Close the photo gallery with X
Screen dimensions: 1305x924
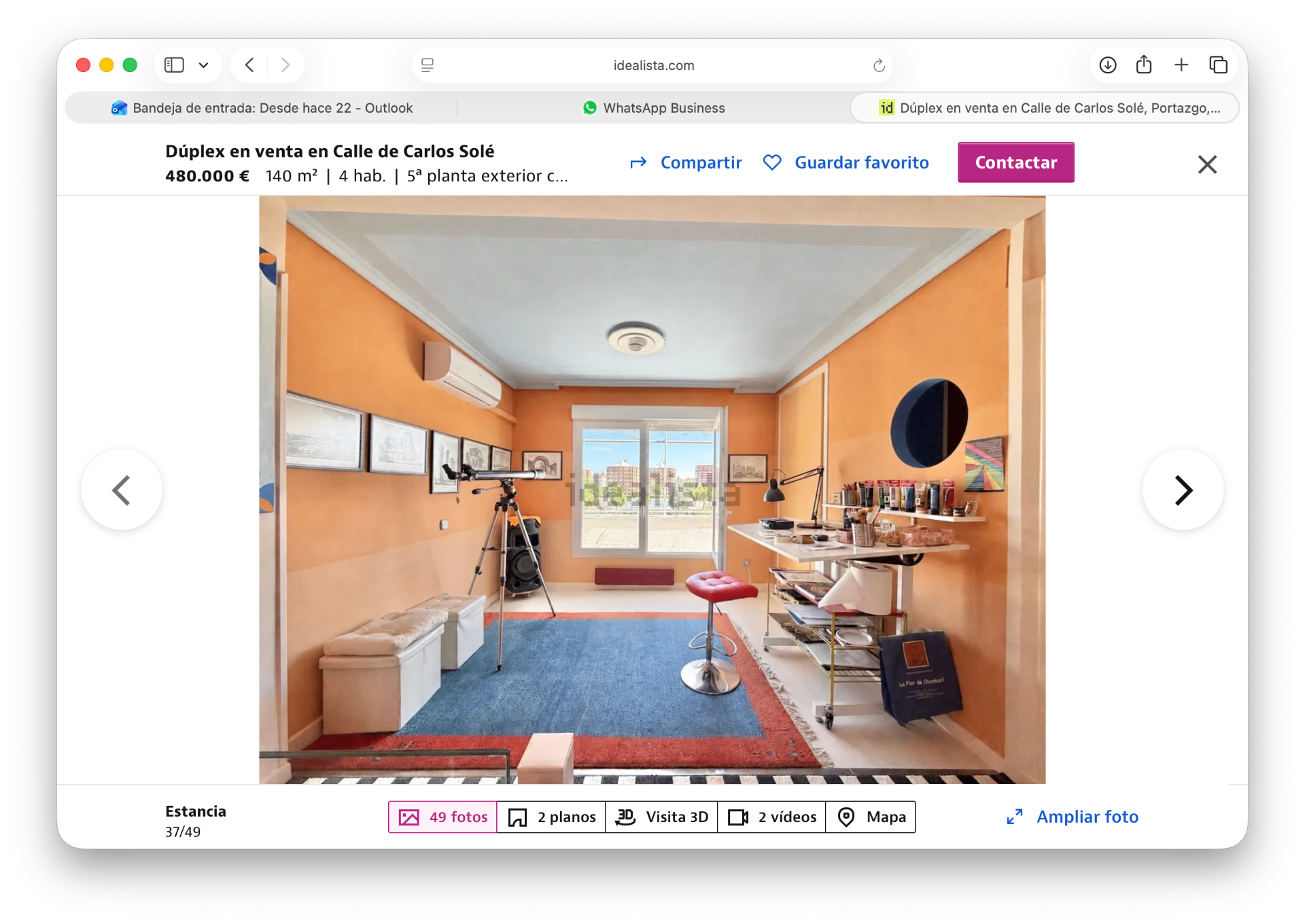tap(1207, 164)
